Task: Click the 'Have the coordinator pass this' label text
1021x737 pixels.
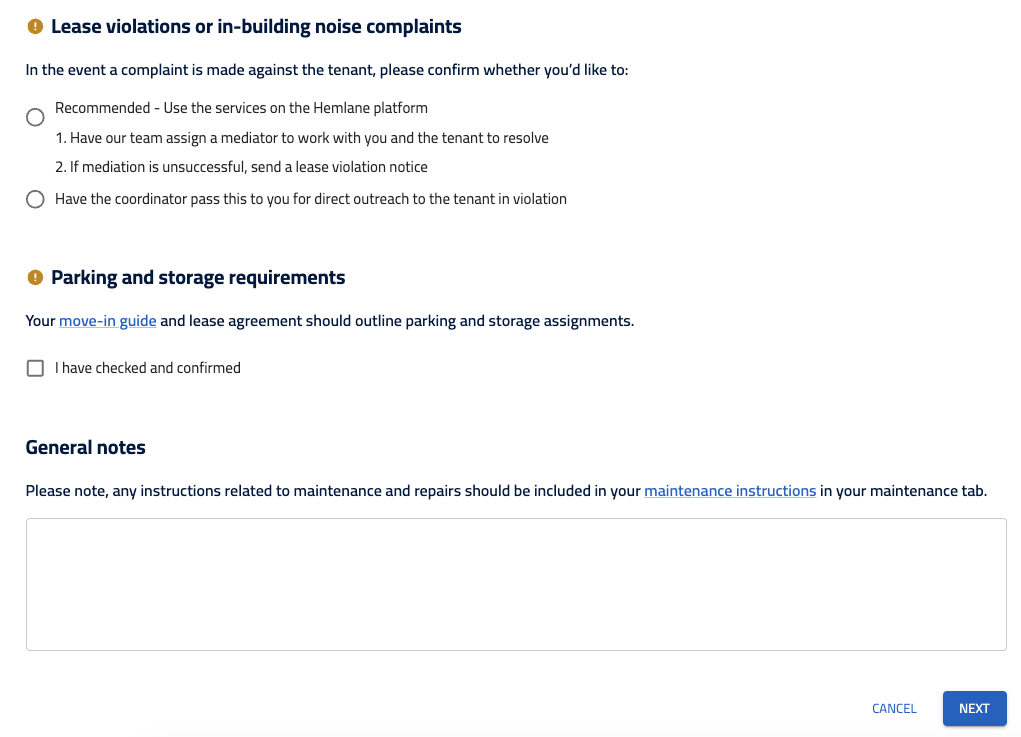Action: coord(311,199)
